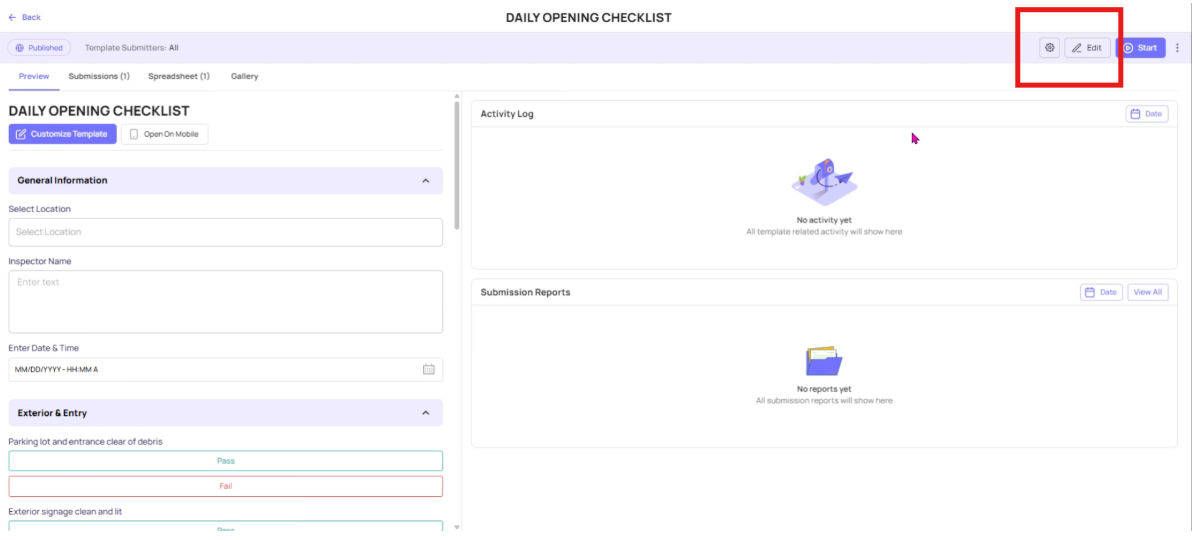The height and width of the screenshot is (540, 1192).
Task: Click the Start button
Action: (1140, 48)
